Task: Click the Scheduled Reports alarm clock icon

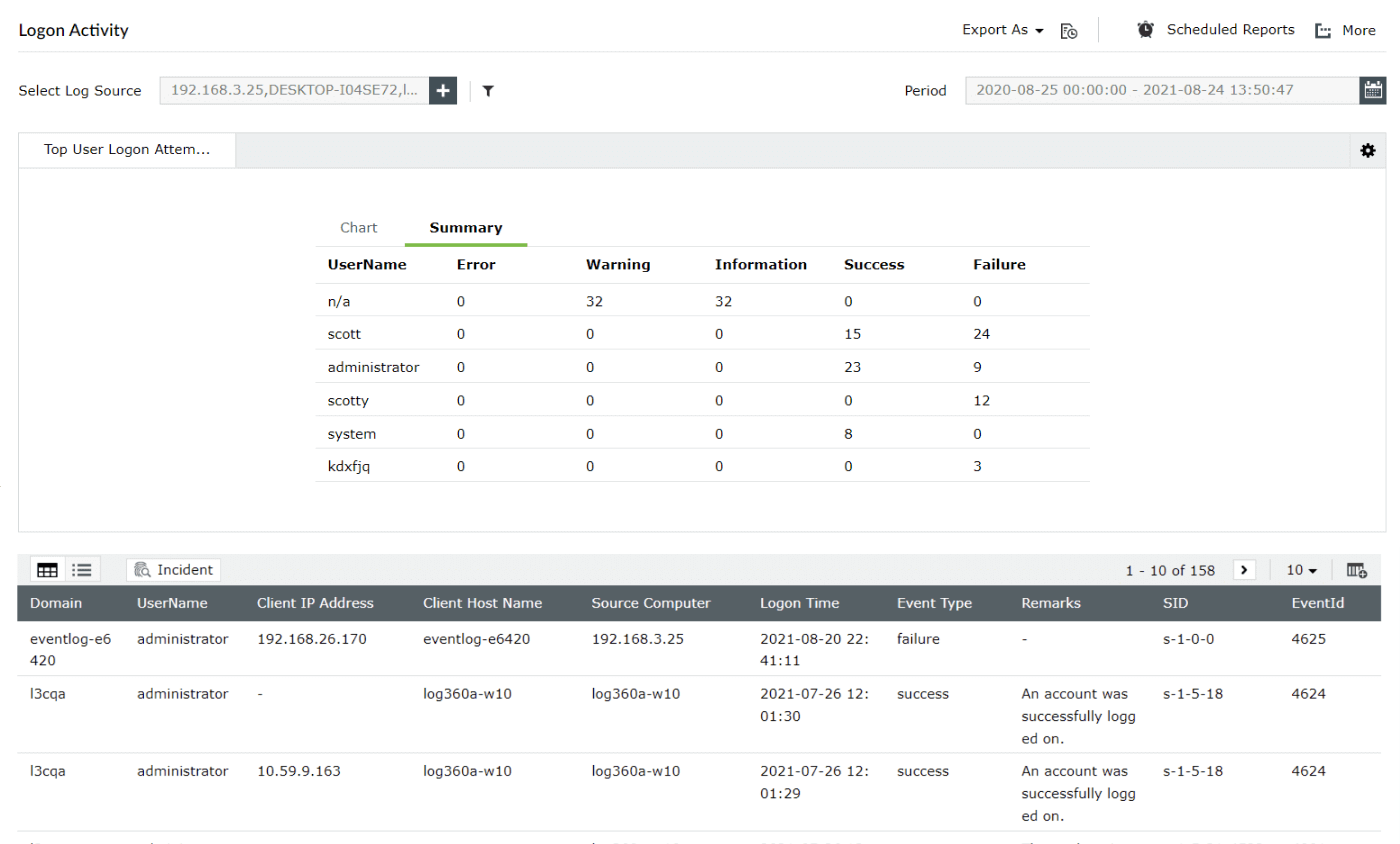Action: coord(1146,30)
